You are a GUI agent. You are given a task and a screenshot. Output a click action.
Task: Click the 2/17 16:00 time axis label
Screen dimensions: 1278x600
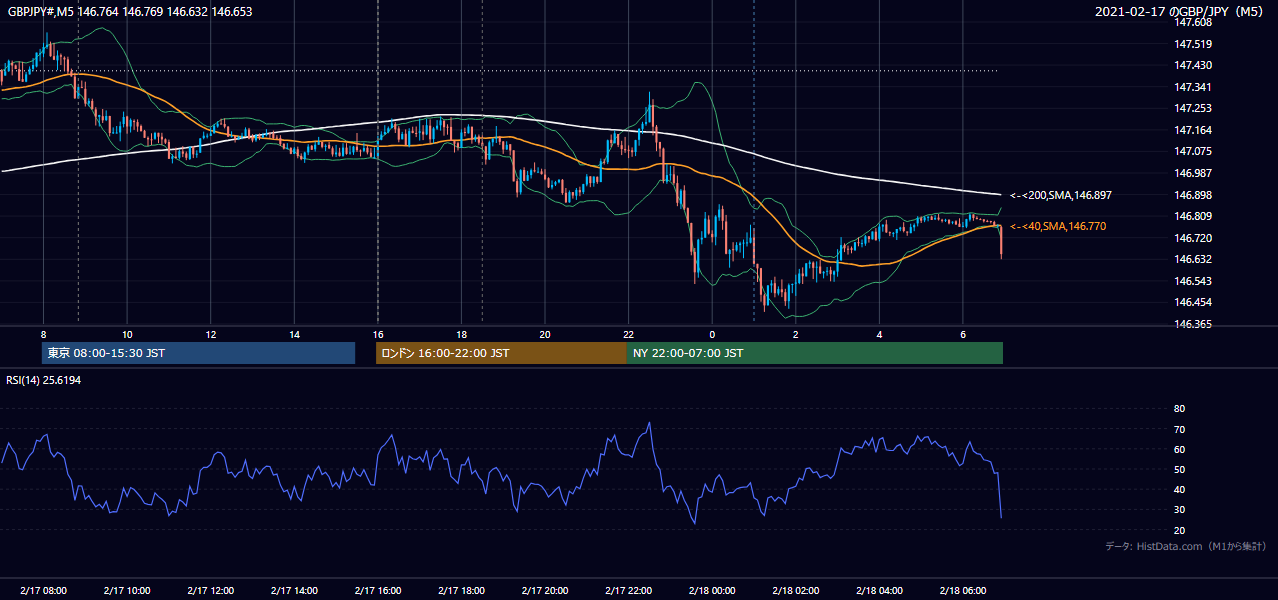[377, 591]
